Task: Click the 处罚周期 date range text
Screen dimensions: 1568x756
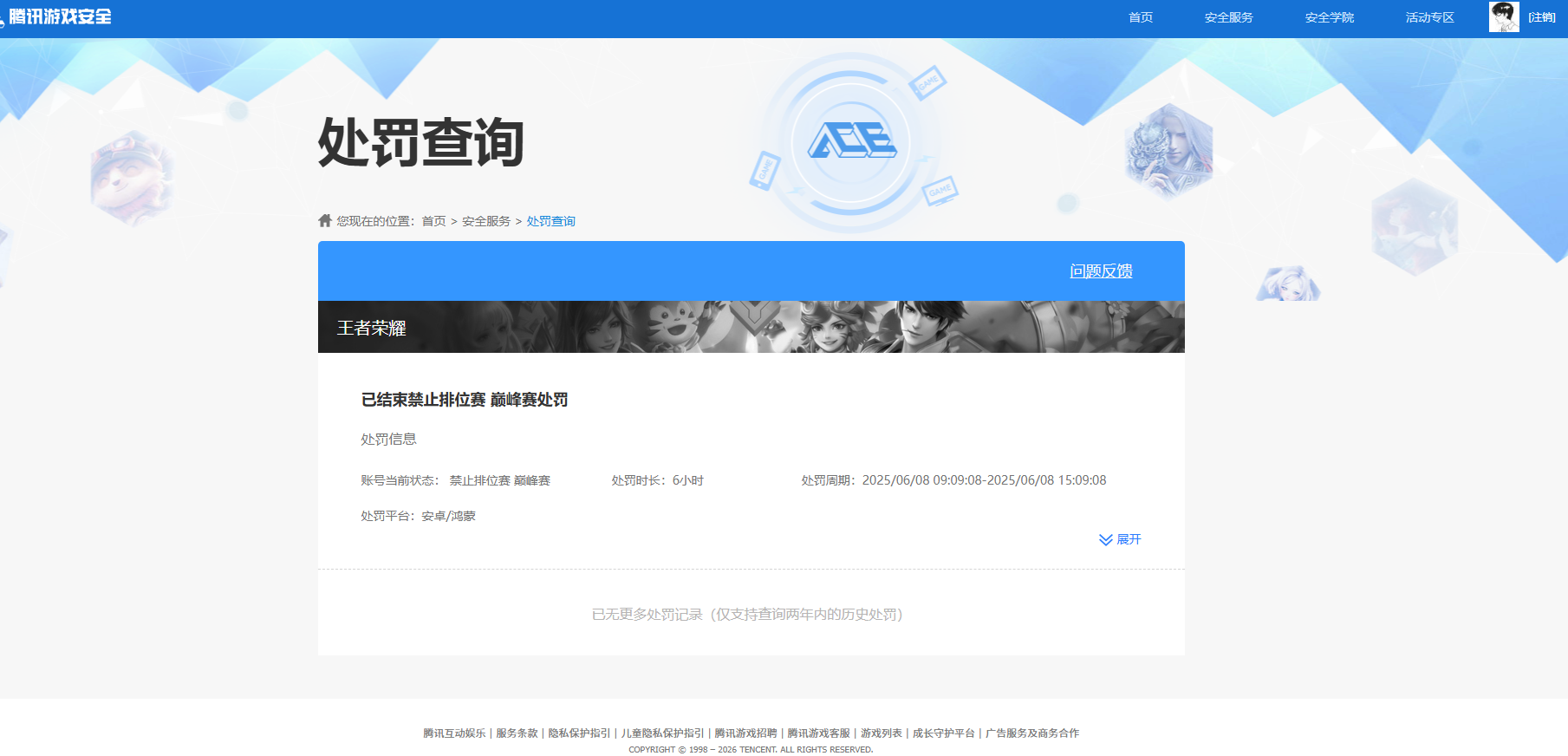Action: [953, 480]
